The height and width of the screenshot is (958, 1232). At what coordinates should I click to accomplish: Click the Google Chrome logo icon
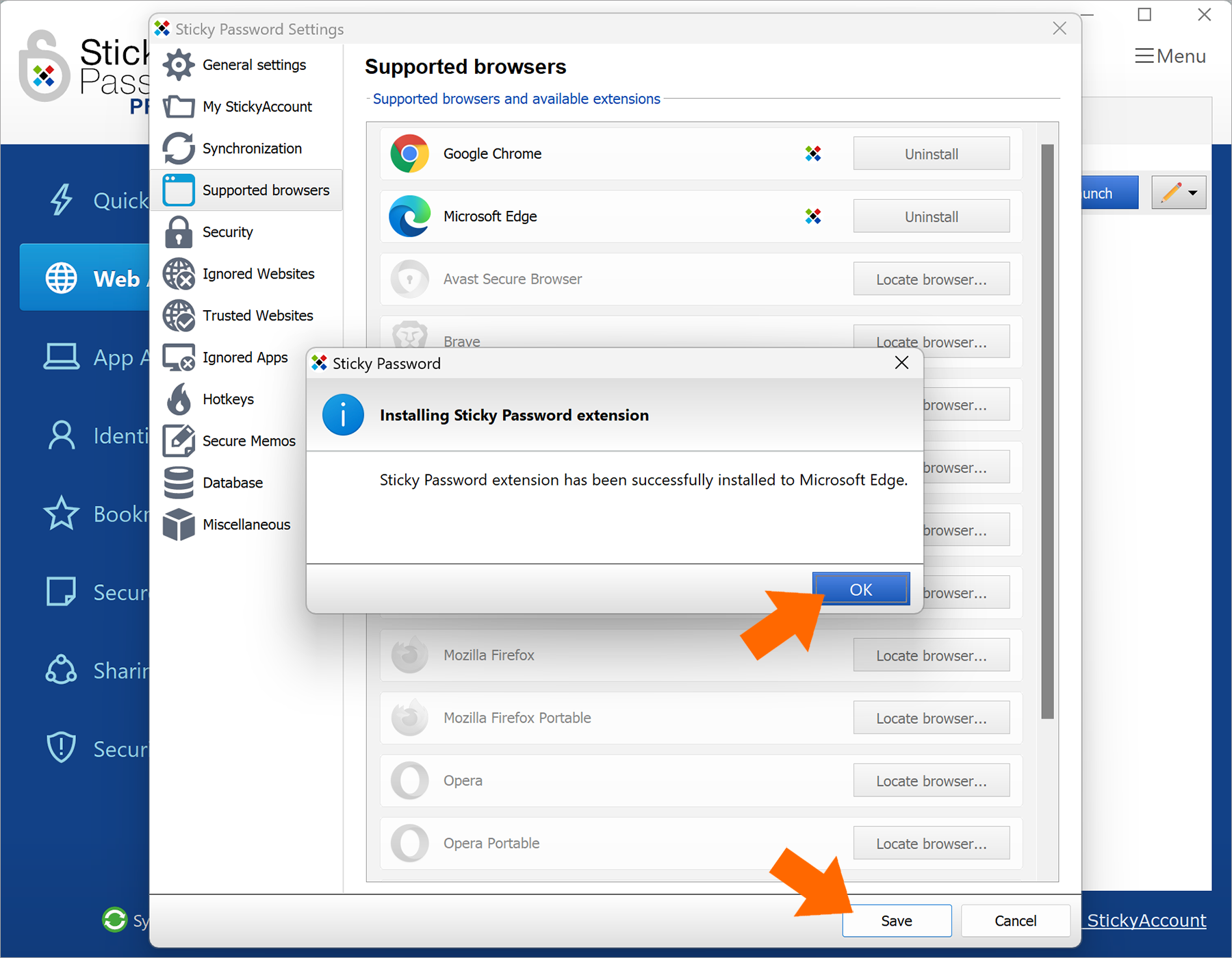(x=409, y=153)
